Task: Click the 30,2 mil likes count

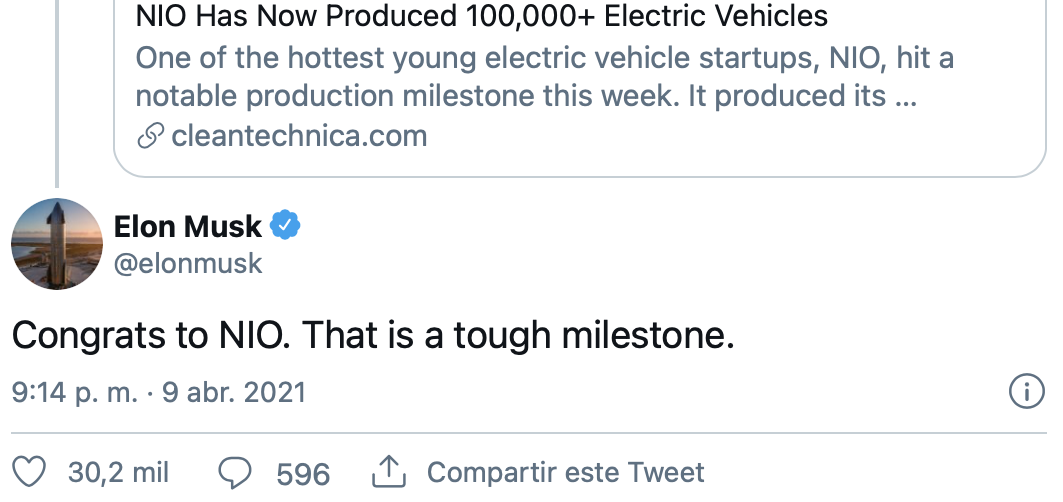Action: (x=118, y=472)
